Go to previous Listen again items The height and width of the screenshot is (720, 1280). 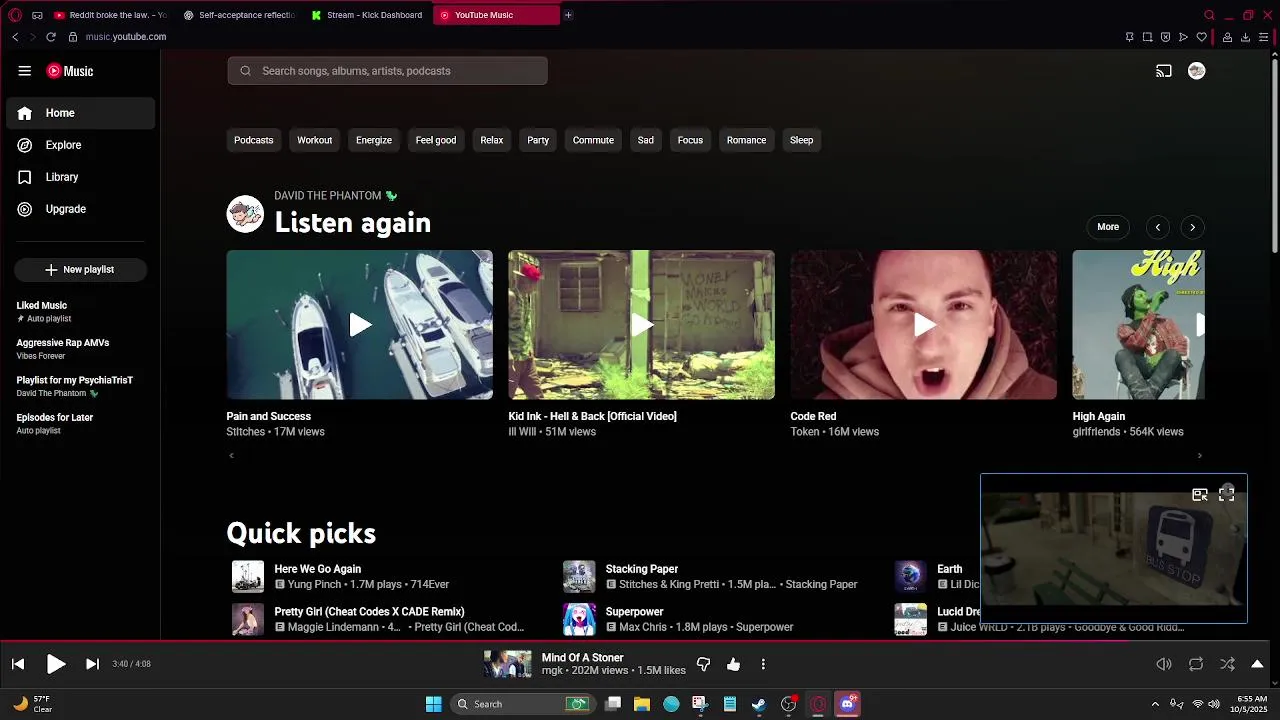[1158, 227]
